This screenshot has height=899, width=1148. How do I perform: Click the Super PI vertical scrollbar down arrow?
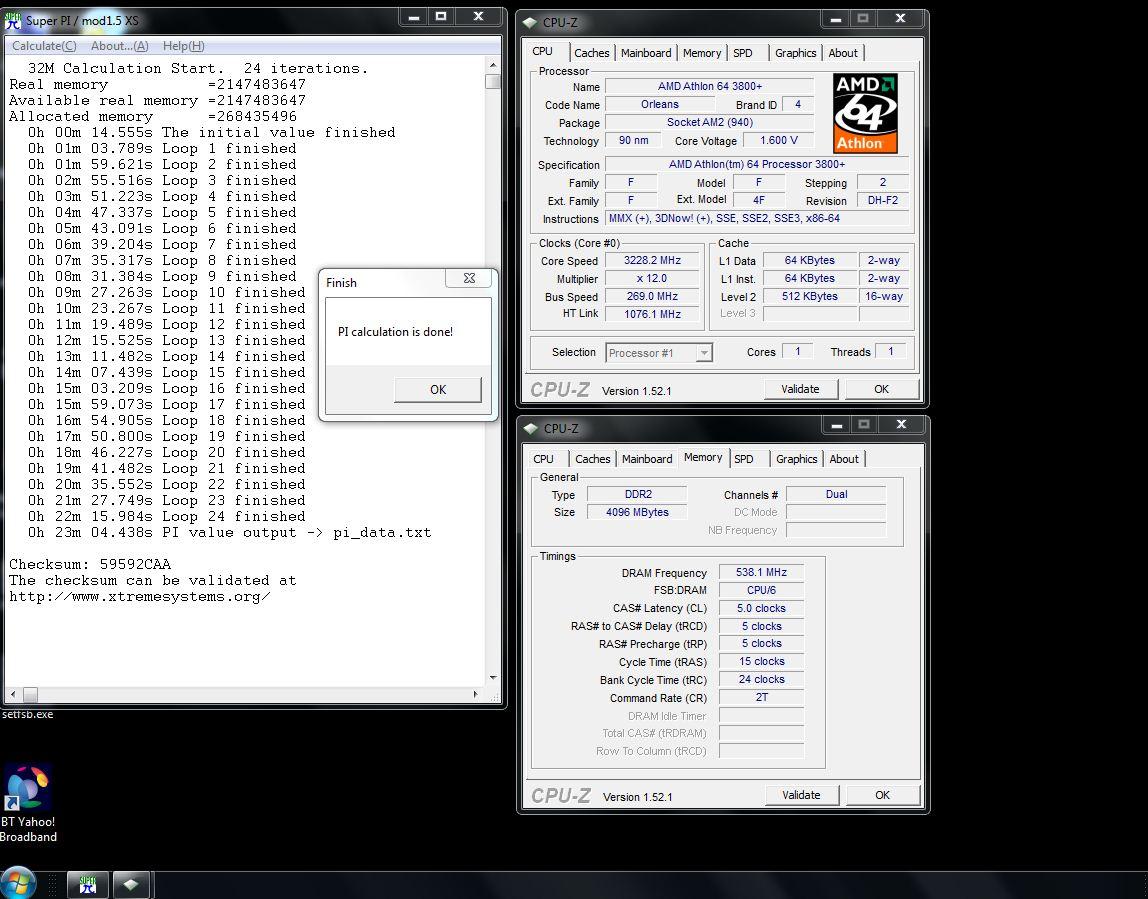point(493,678)
